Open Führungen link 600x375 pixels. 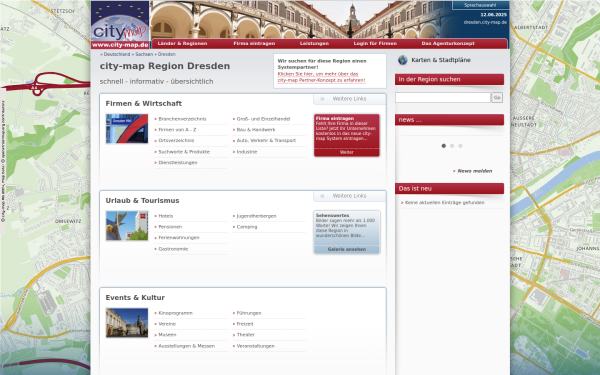coord(249,313)
